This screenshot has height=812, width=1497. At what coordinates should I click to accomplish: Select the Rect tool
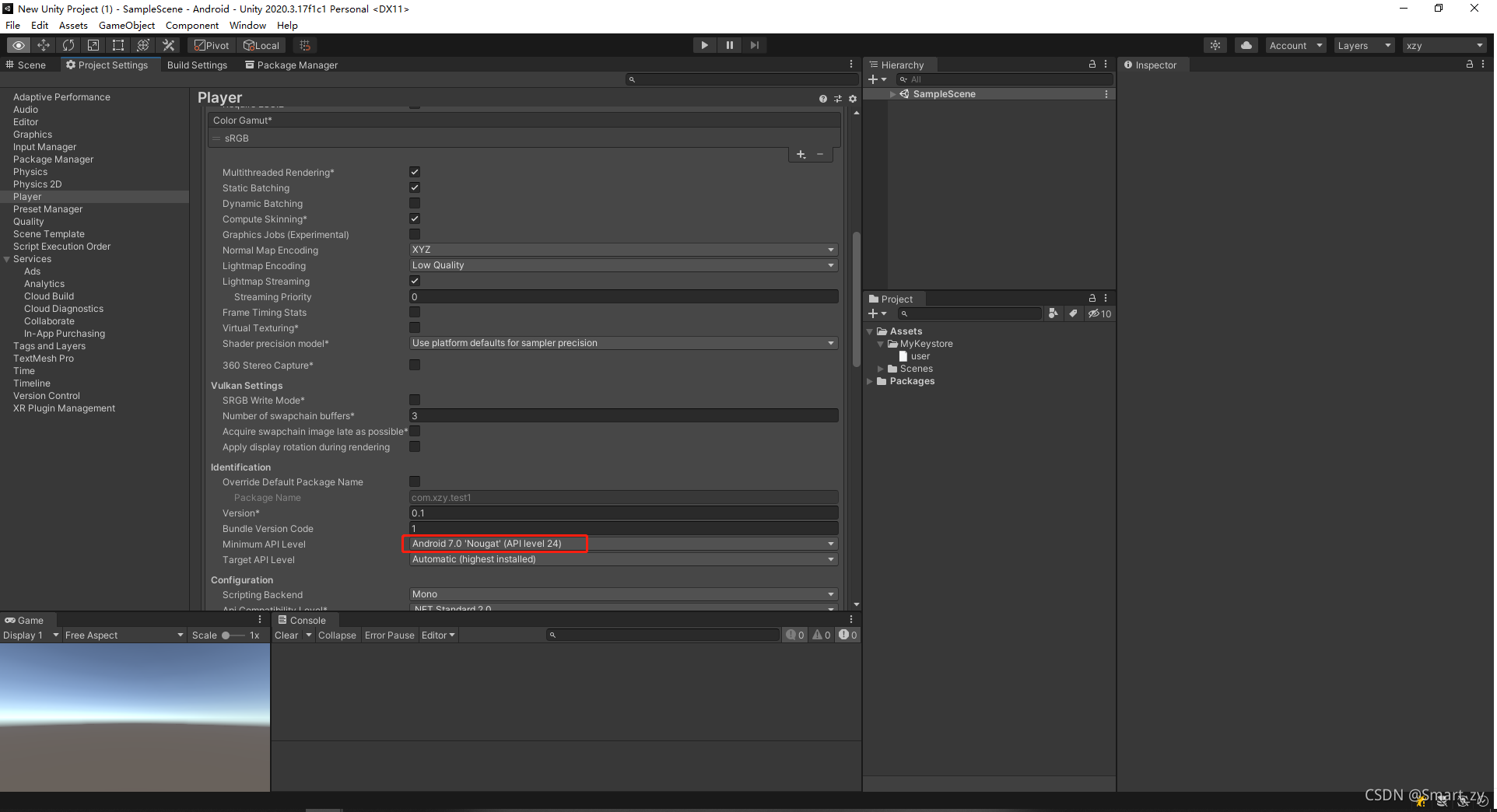click(x=118, y=45)
